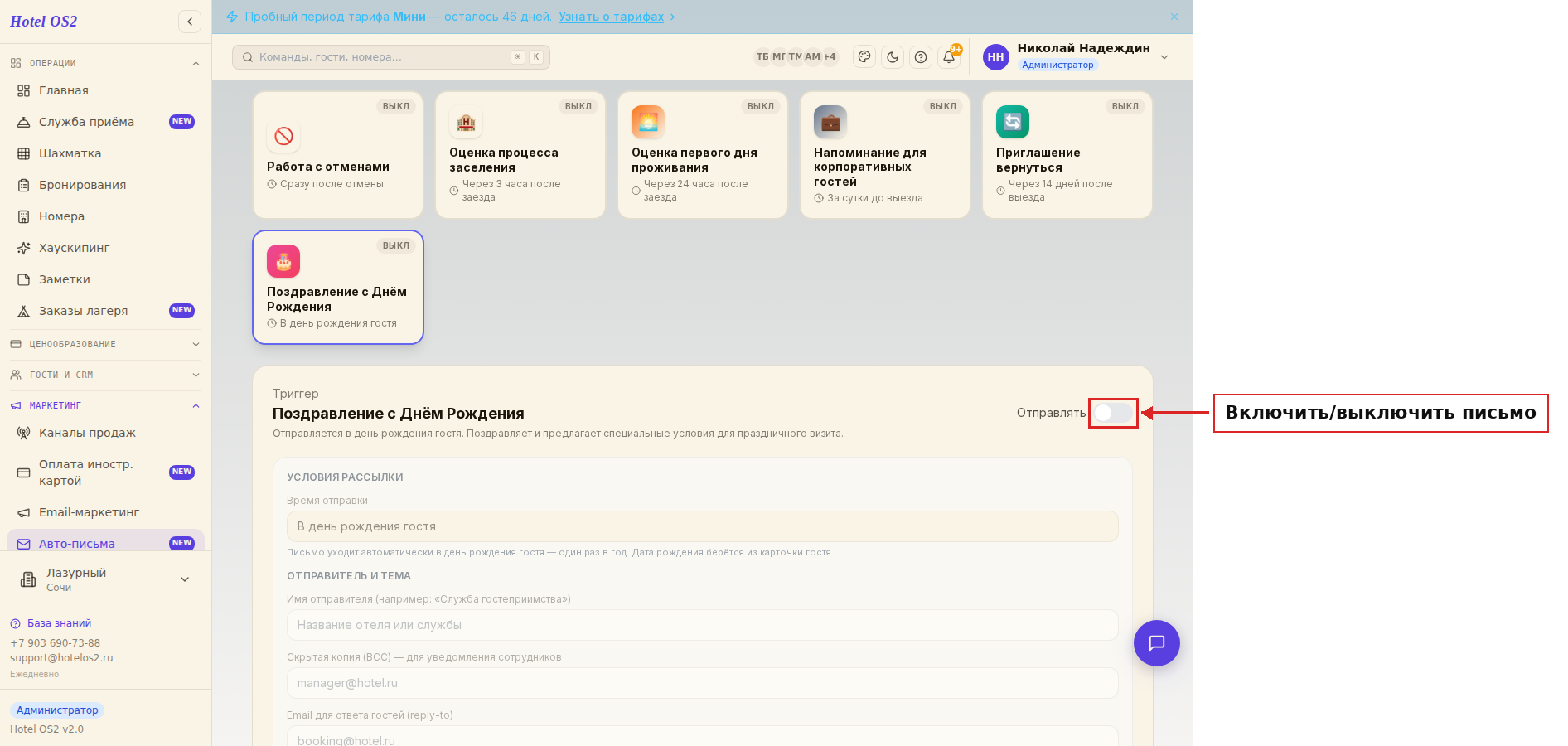
Task: Click the НН user avatar
Action: tap(996, 57)
